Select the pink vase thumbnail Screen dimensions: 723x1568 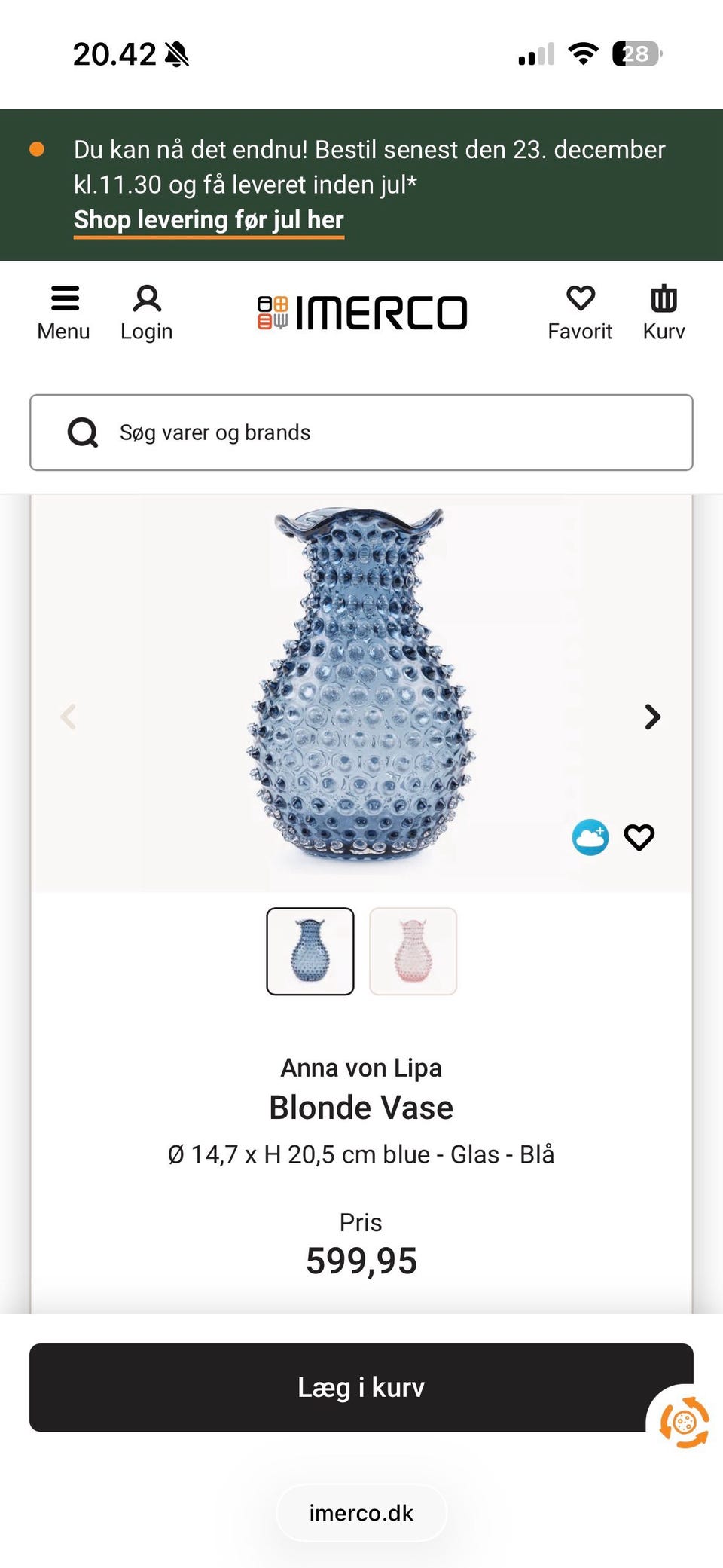click(x=413, y=952)
